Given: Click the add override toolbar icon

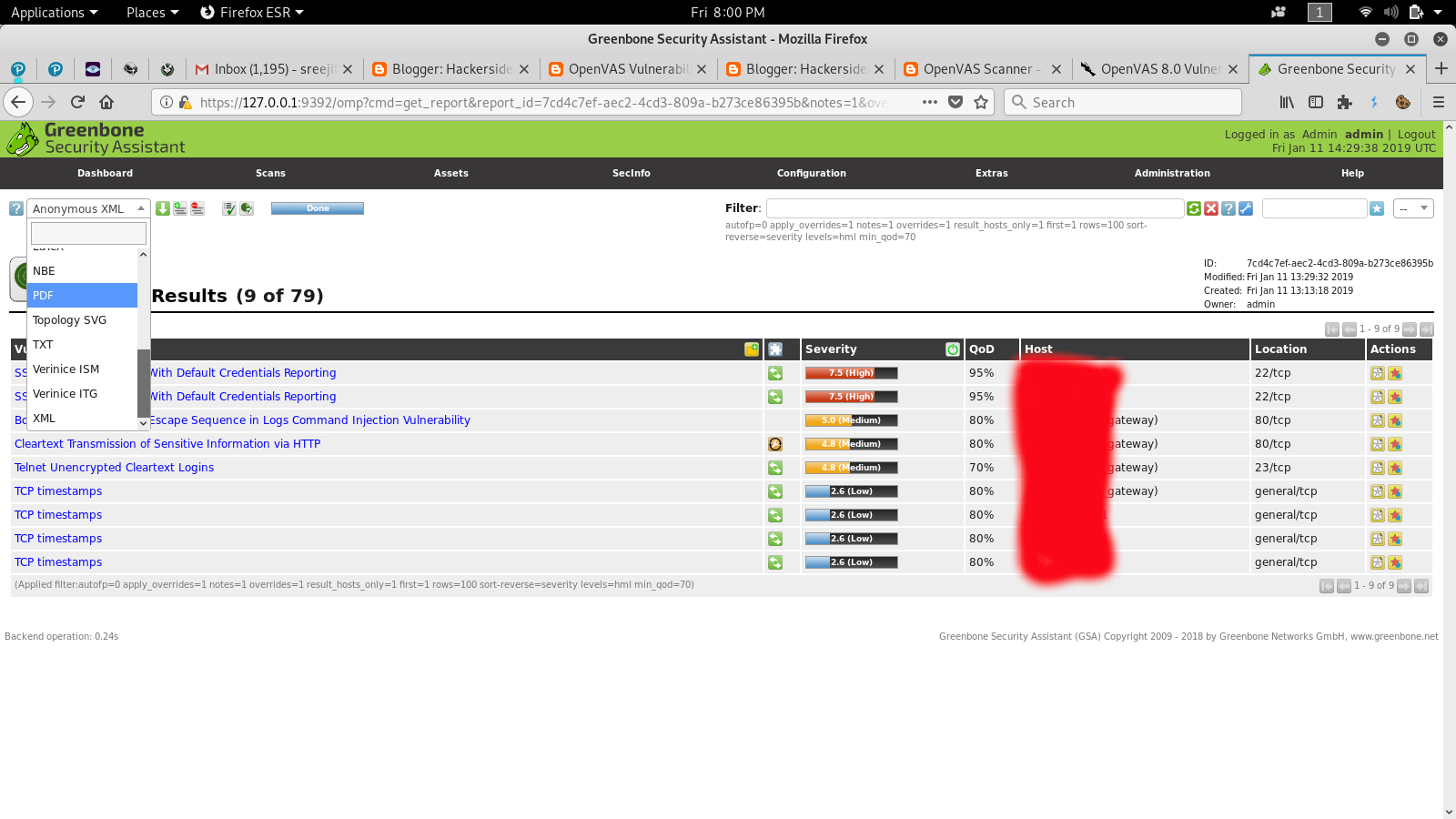Looking at the screenshot, I should tap(197, 208).
